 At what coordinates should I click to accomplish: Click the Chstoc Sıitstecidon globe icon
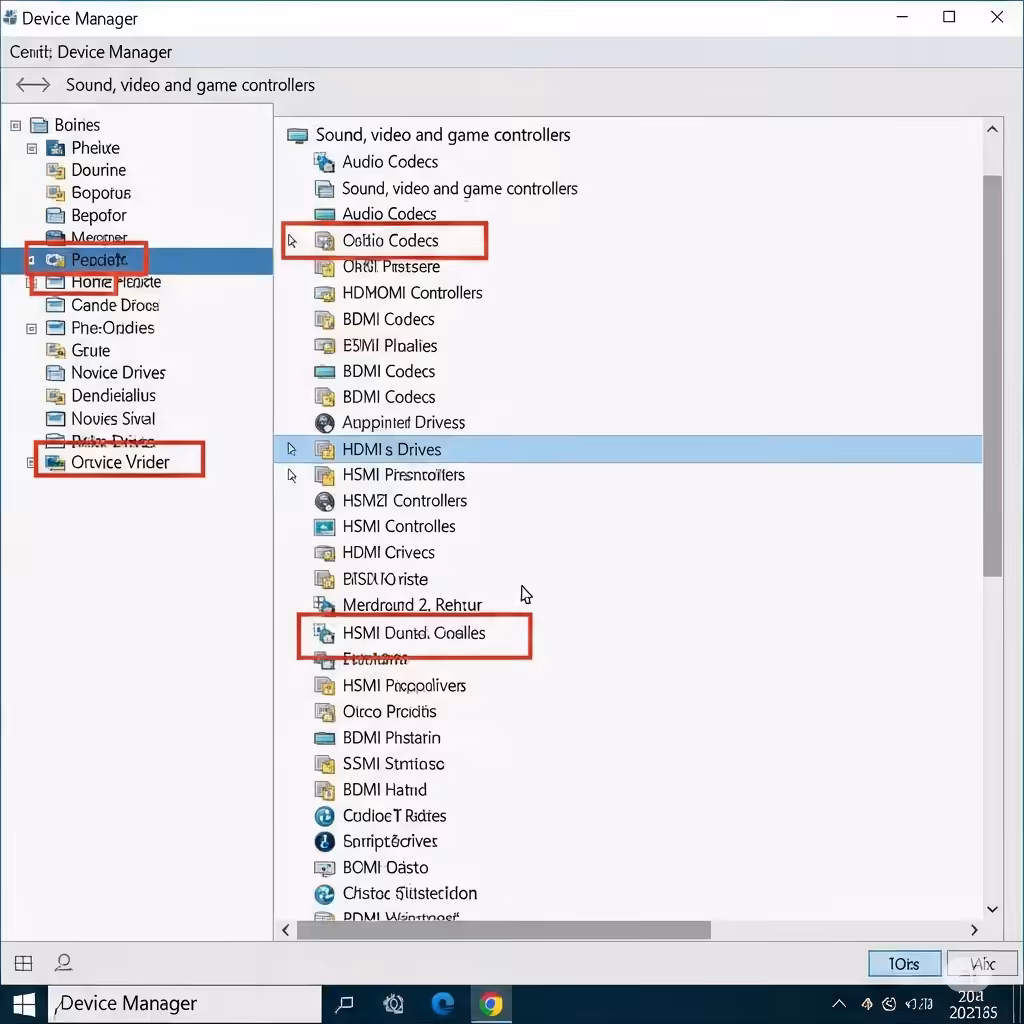click(324, 893)
